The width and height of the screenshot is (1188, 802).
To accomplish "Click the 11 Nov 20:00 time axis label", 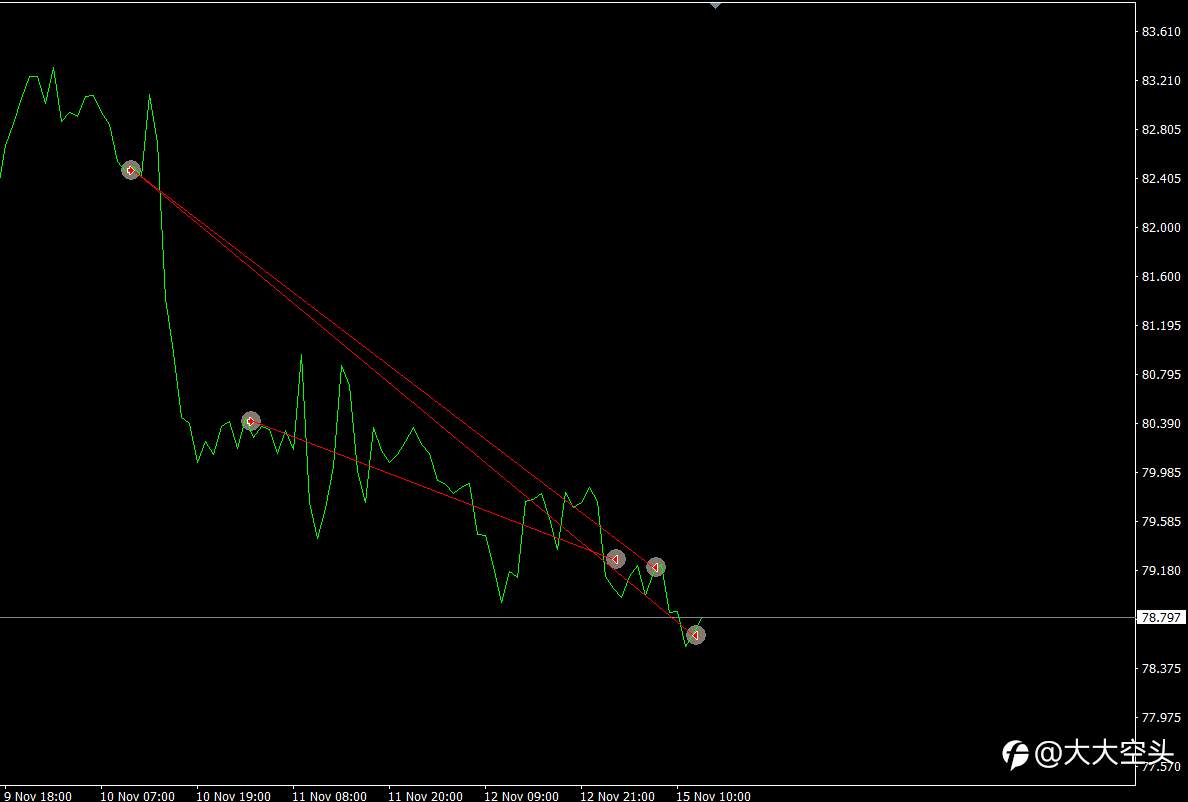I will coord(425,796).
